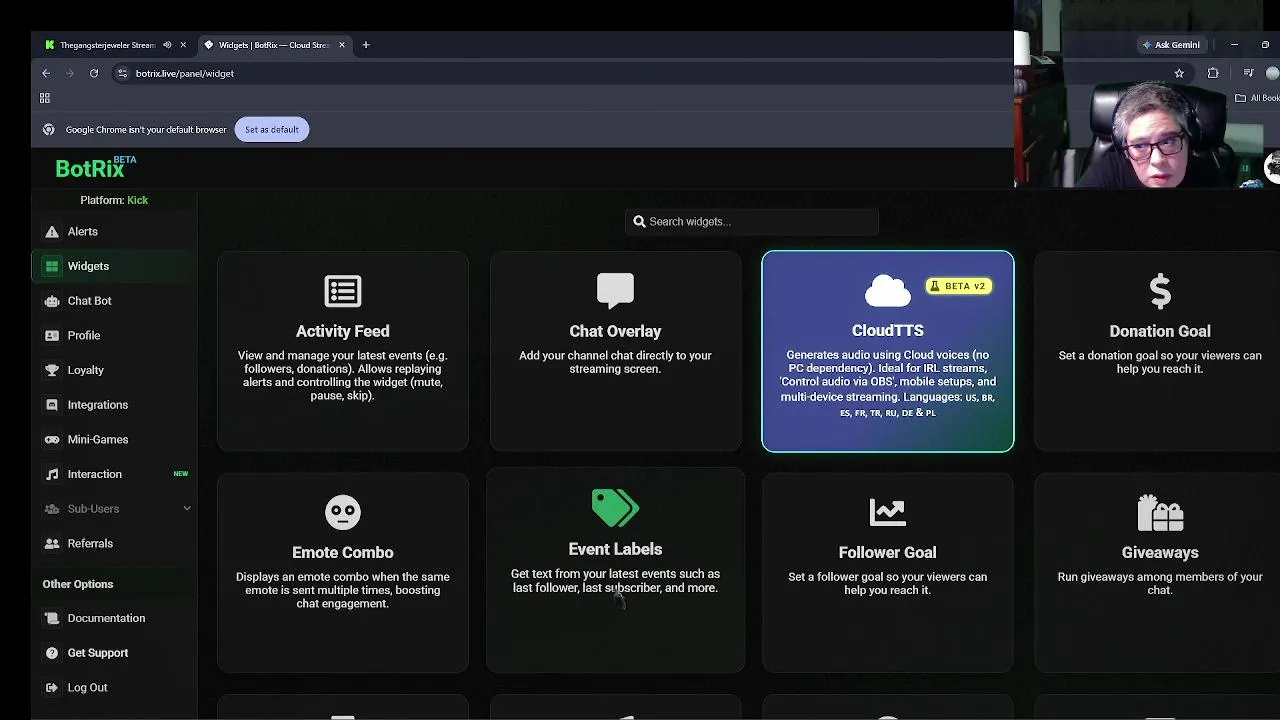Screen dimensions: 1280x720
Task: Click the CloudTTS cloud icon
Action: coord(887,291)
